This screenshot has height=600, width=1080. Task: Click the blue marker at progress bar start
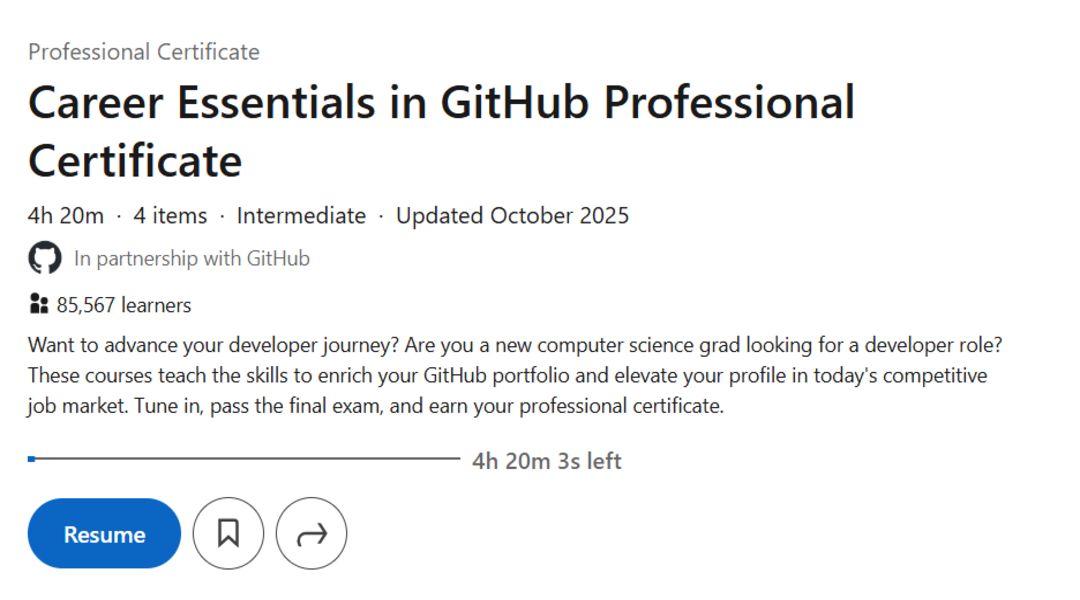[32, 459]
